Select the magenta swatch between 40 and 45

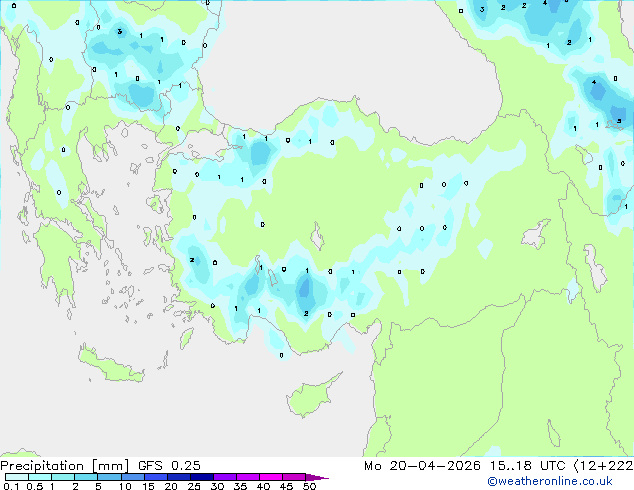point(271,477)
